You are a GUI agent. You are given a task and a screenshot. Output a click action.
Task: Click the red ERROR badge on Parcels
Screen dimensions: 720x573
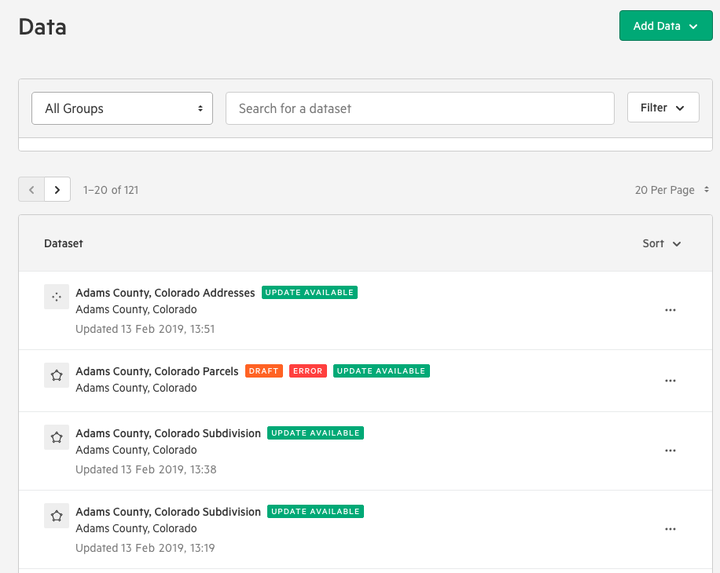point(308,371)
